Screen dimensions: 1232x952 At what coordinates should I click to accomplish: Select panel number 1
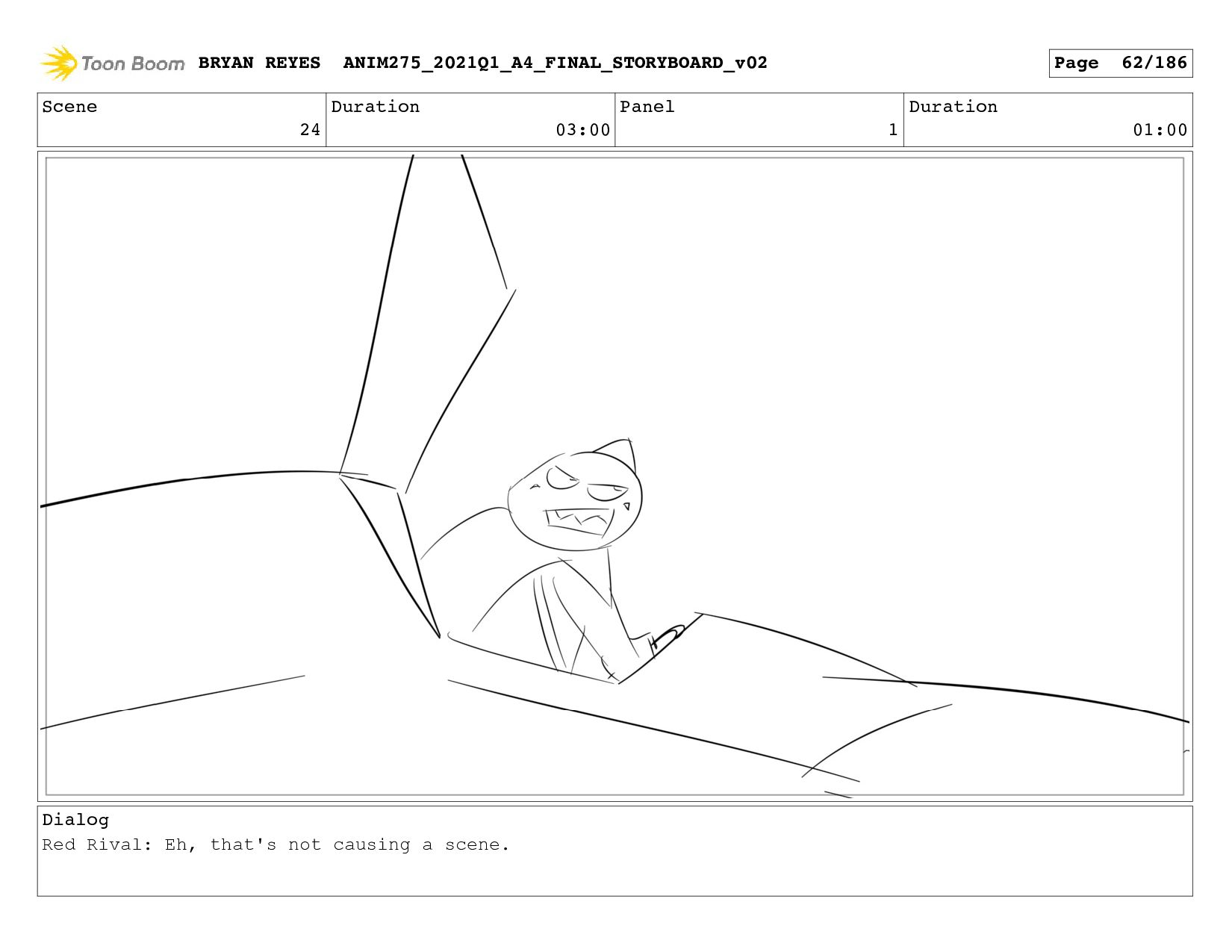pyautogui.click(x=893, y=130)
